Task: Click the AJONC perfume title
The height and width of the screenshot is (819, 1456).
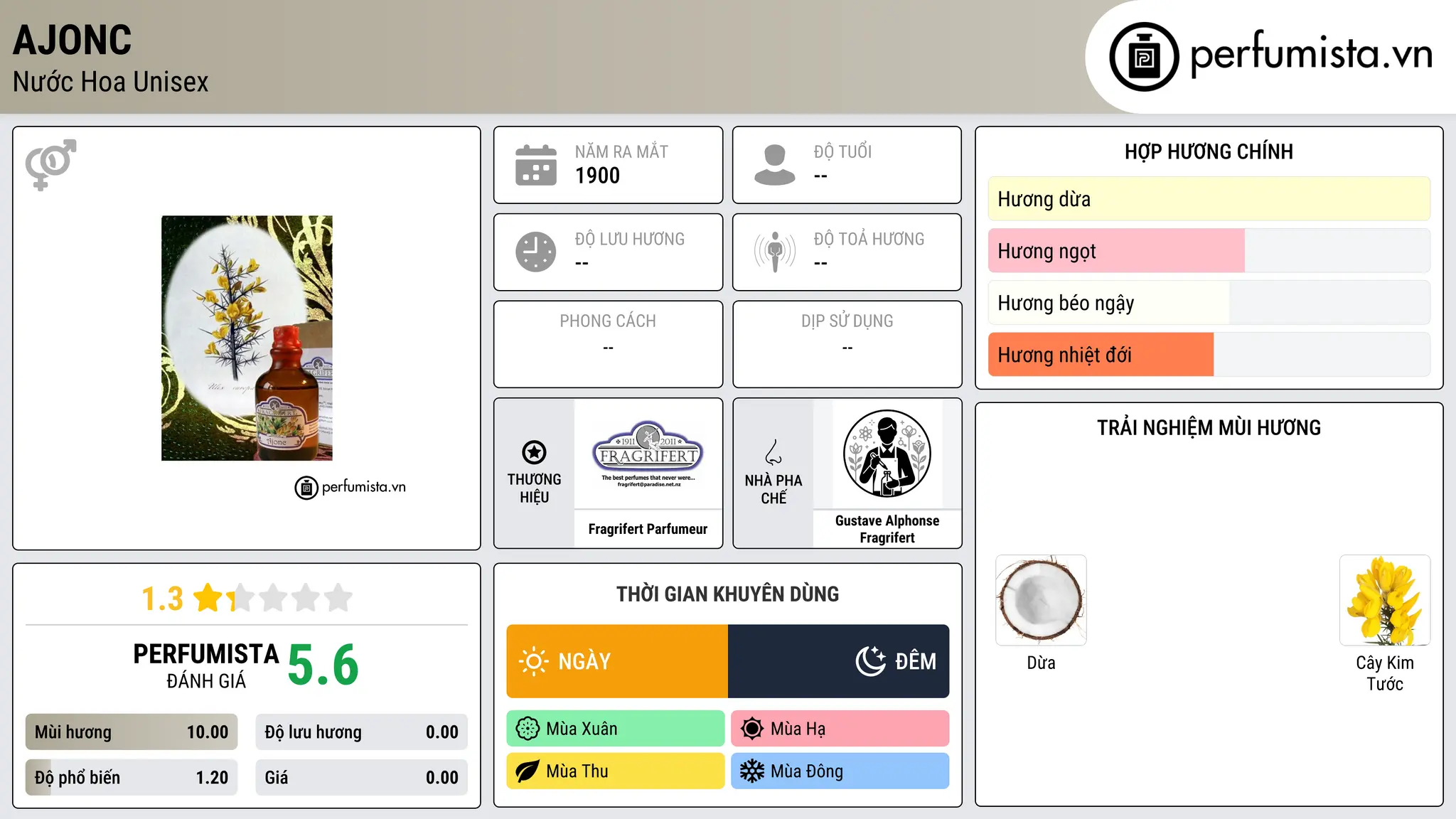Action: coord(73,41)
